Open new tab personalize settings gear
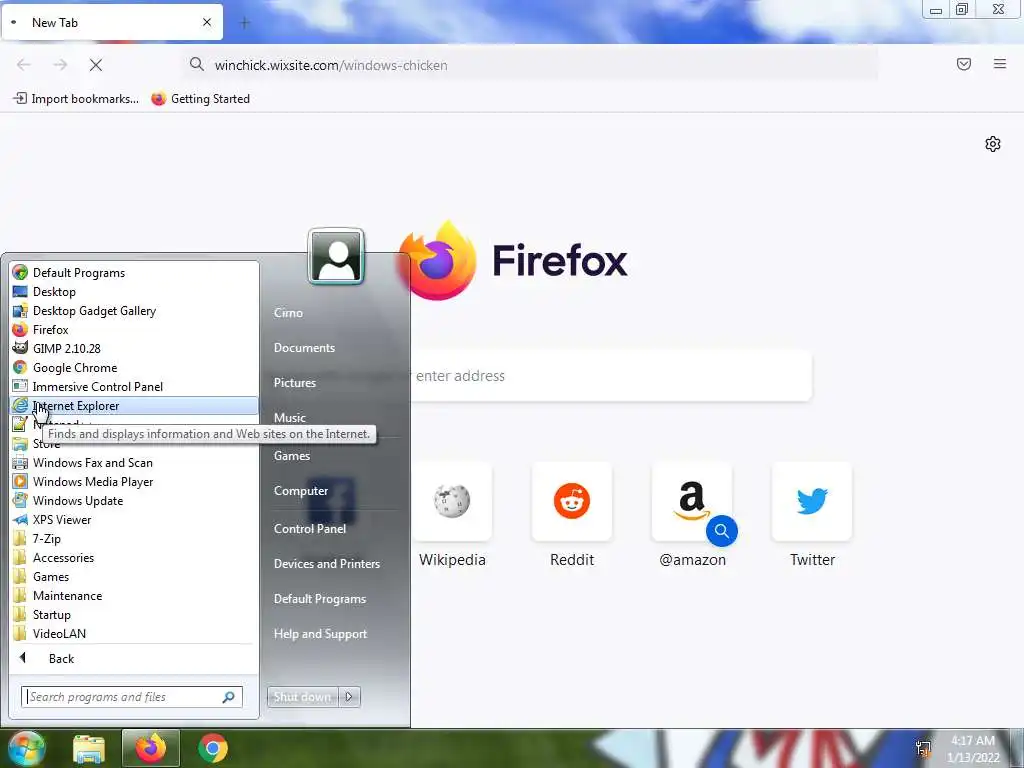 [993, 144]
